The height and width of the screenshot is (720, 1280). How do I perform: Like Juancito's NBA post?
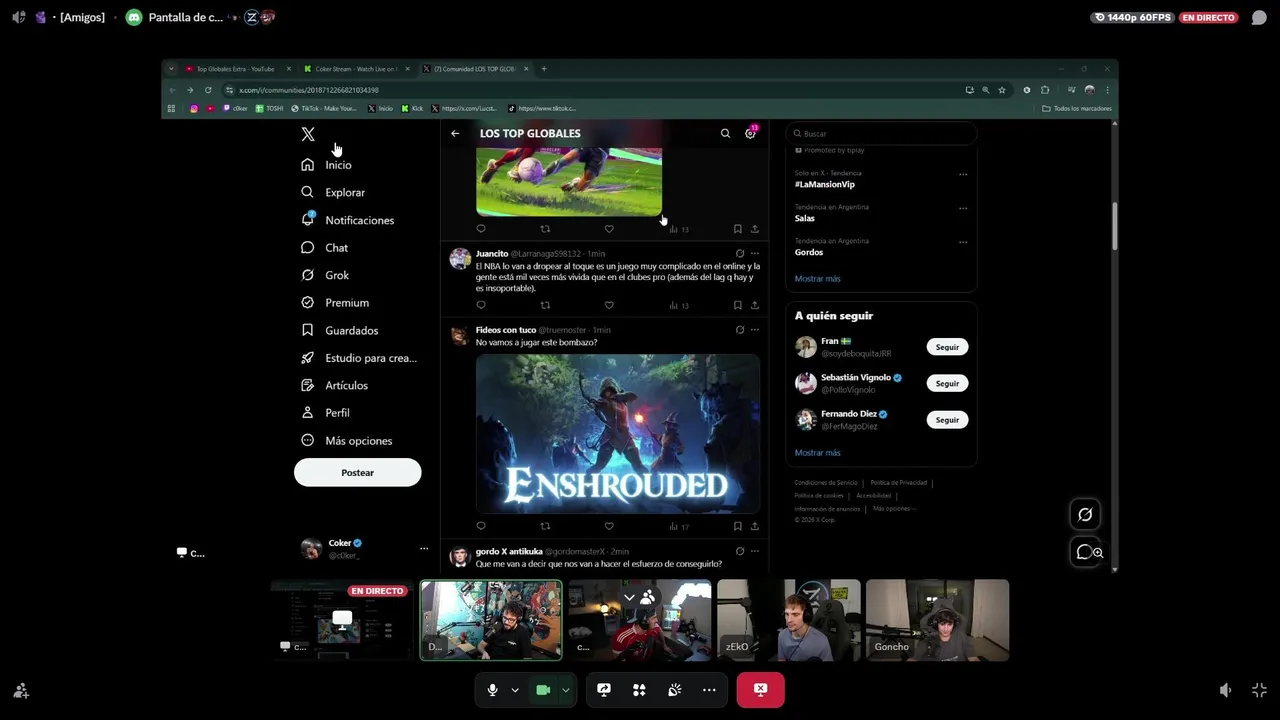click(609, 305)
